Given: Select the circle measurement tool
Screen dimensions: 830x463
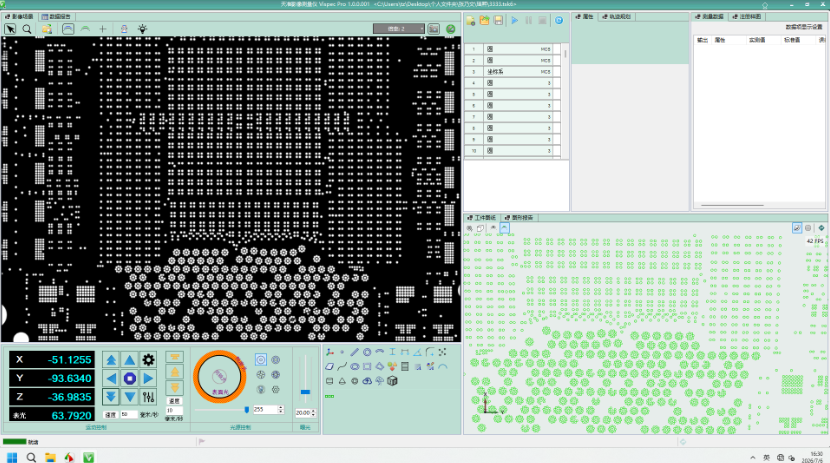Looking at the screenshot, I should [x=367, y=352].
